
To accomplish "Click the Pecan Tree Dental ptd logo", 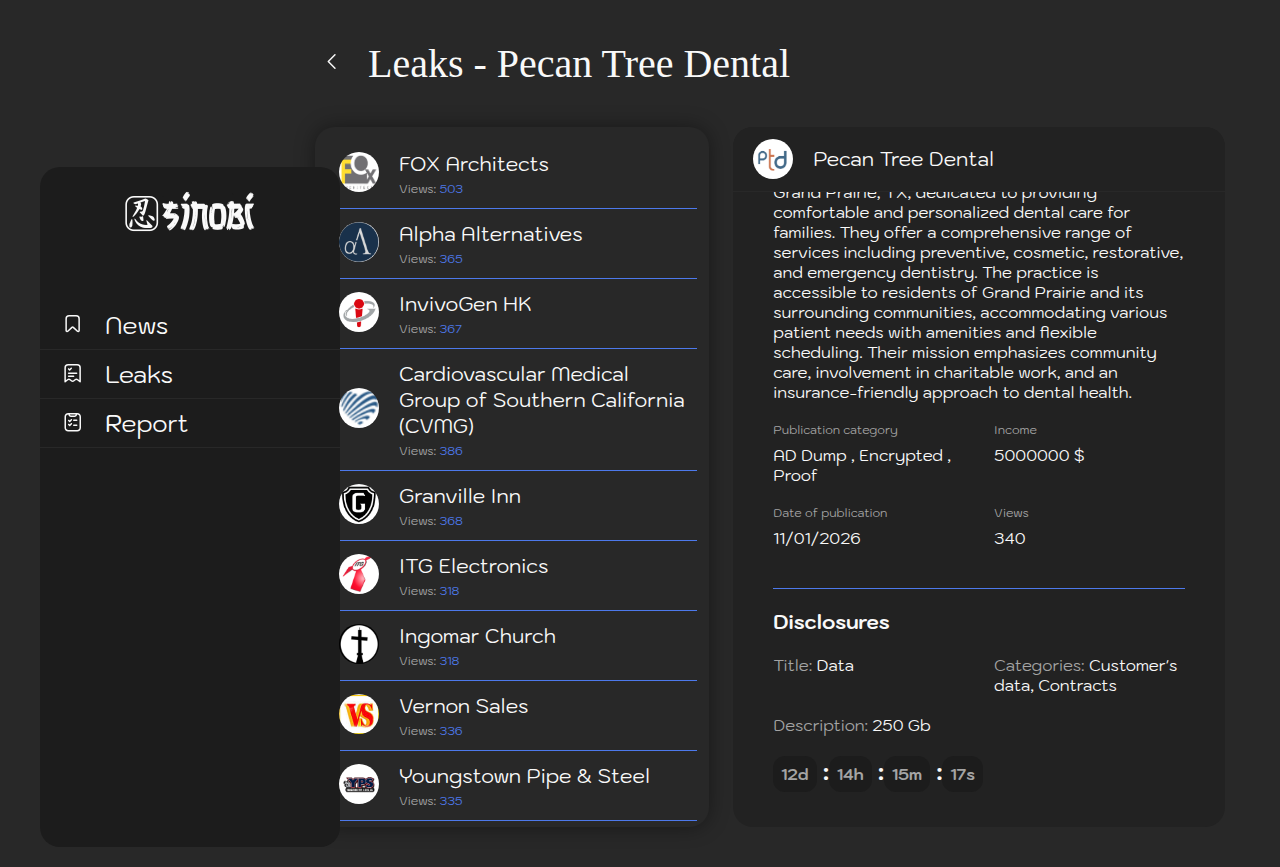I will (773, 159).
